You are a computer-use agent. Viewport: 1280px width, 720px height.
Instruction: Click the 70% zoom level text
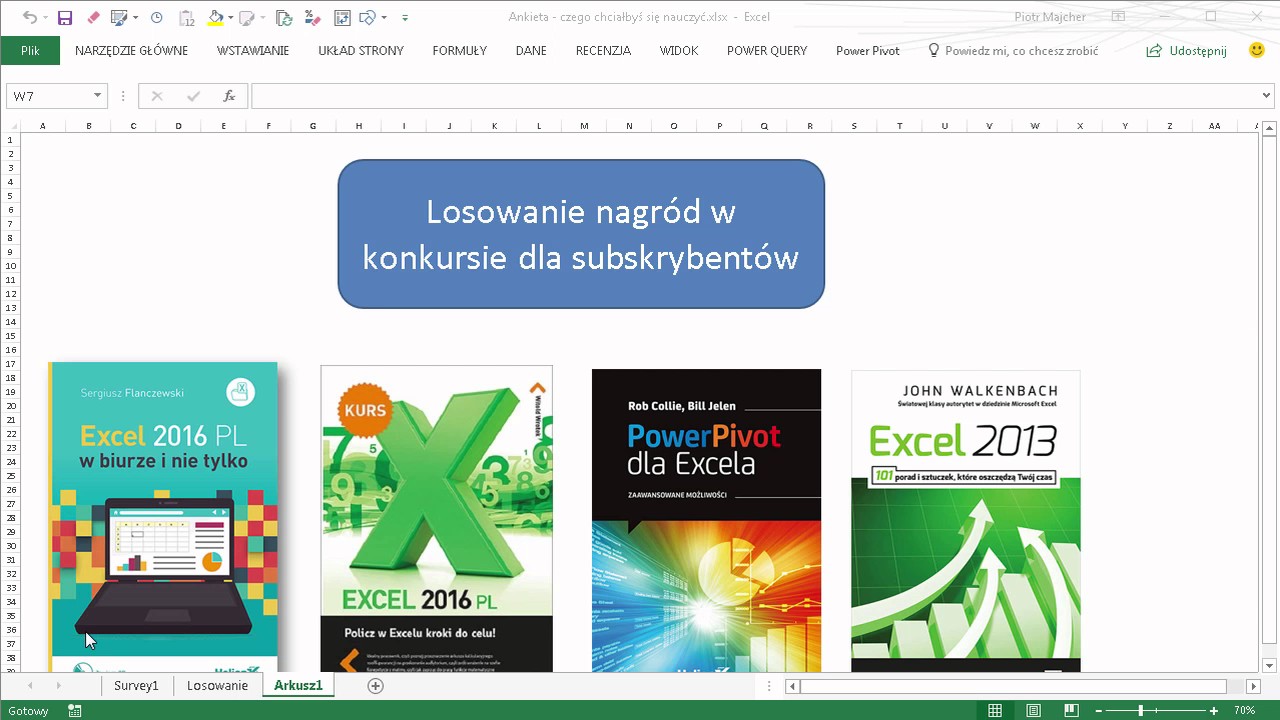1244,710
